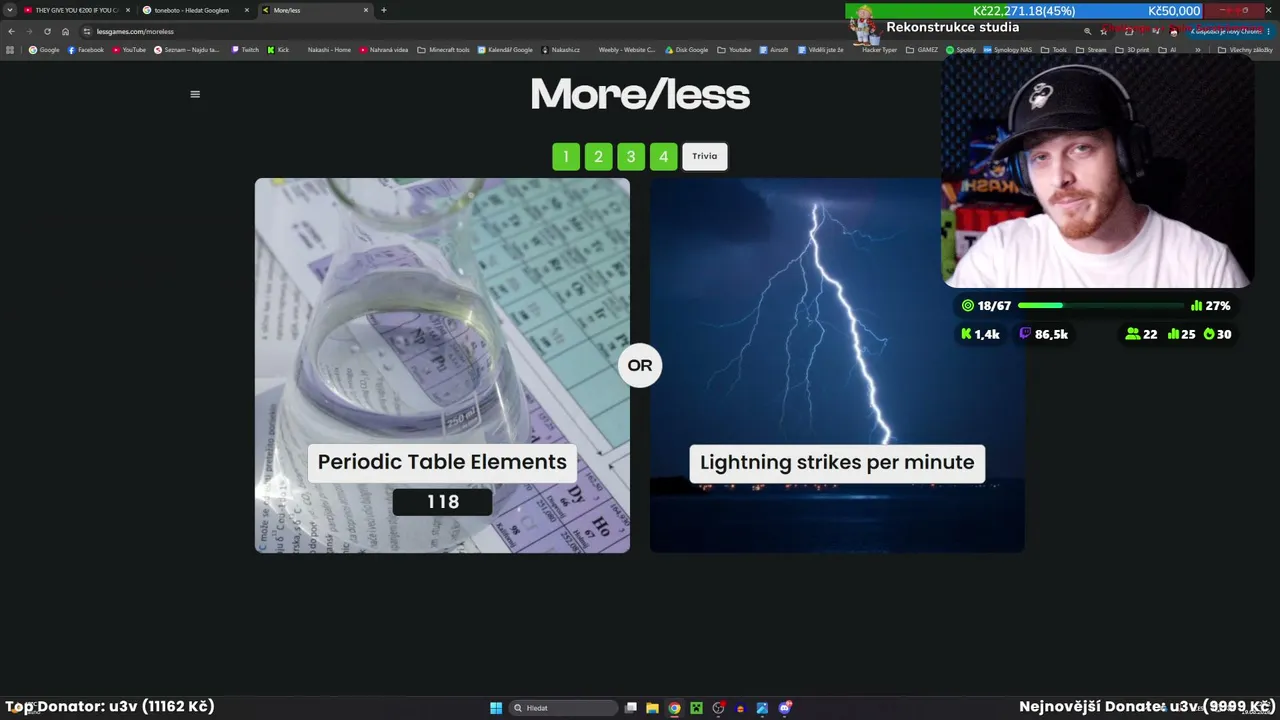Open the Seznam bookmark
Image resolution: width=1280 pixels, height=720 pixels.
[187, 50]
